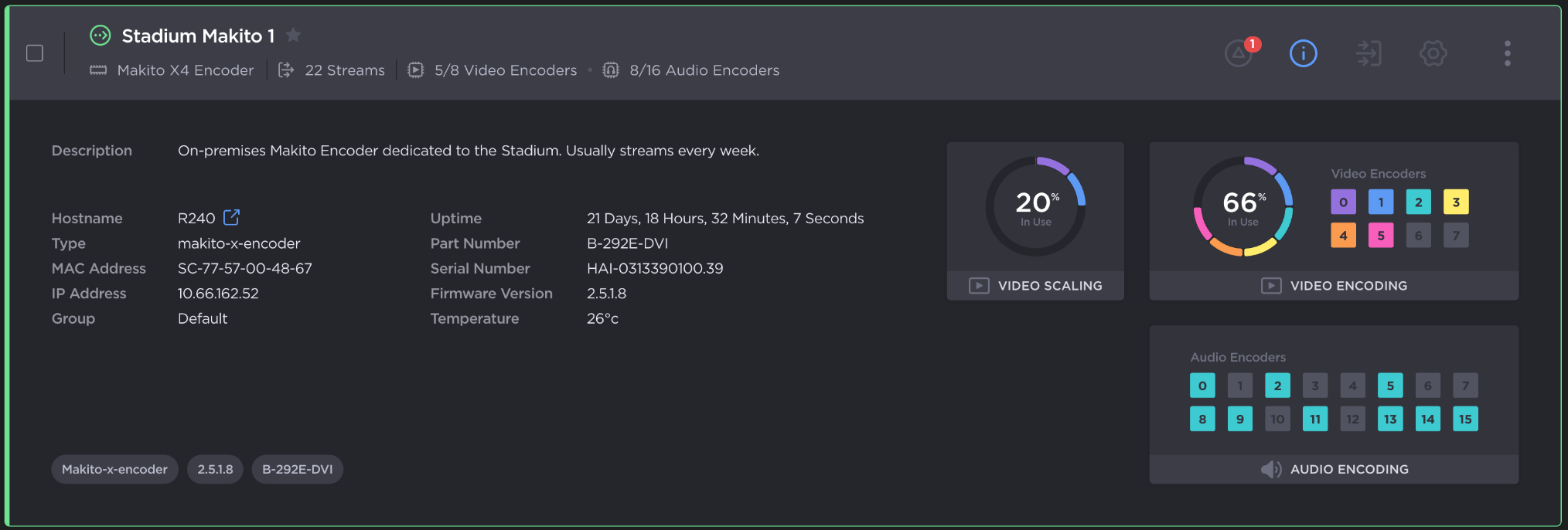Open the device settings gear

[1433, 53]
